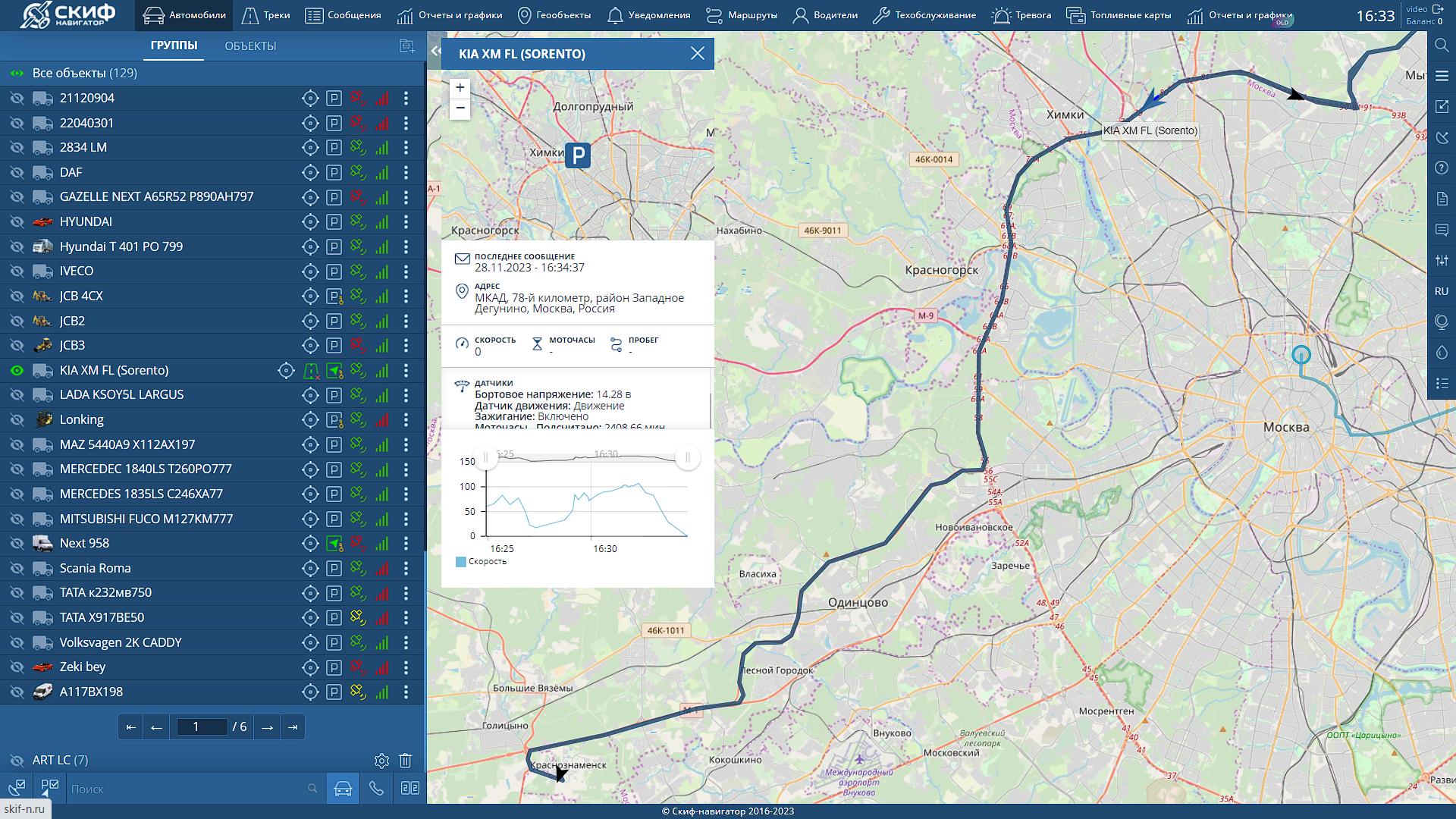
Task: Open settings gear for ART LC group
Action: pyautogui.click(x=381, y=760)
